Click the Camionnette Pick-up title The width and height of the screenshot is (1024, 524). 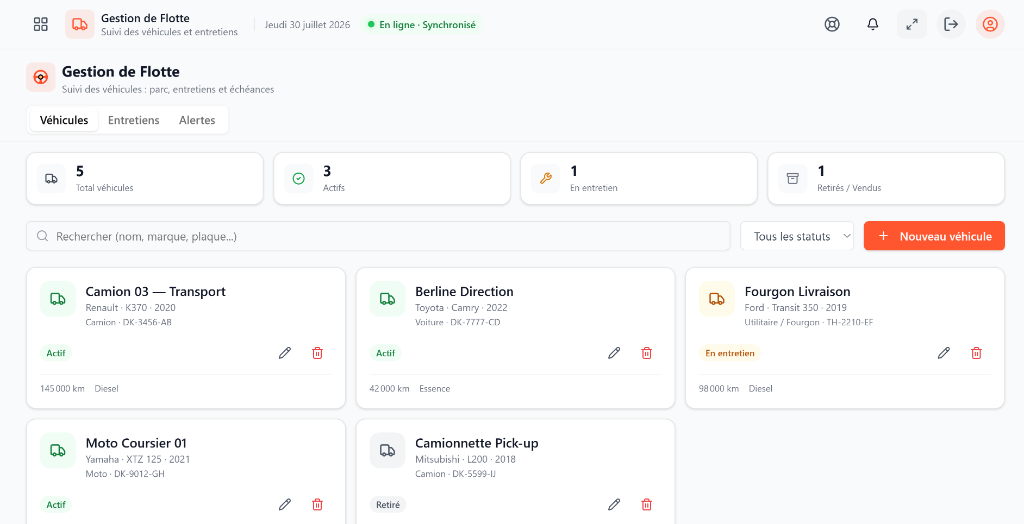[477, 443]
